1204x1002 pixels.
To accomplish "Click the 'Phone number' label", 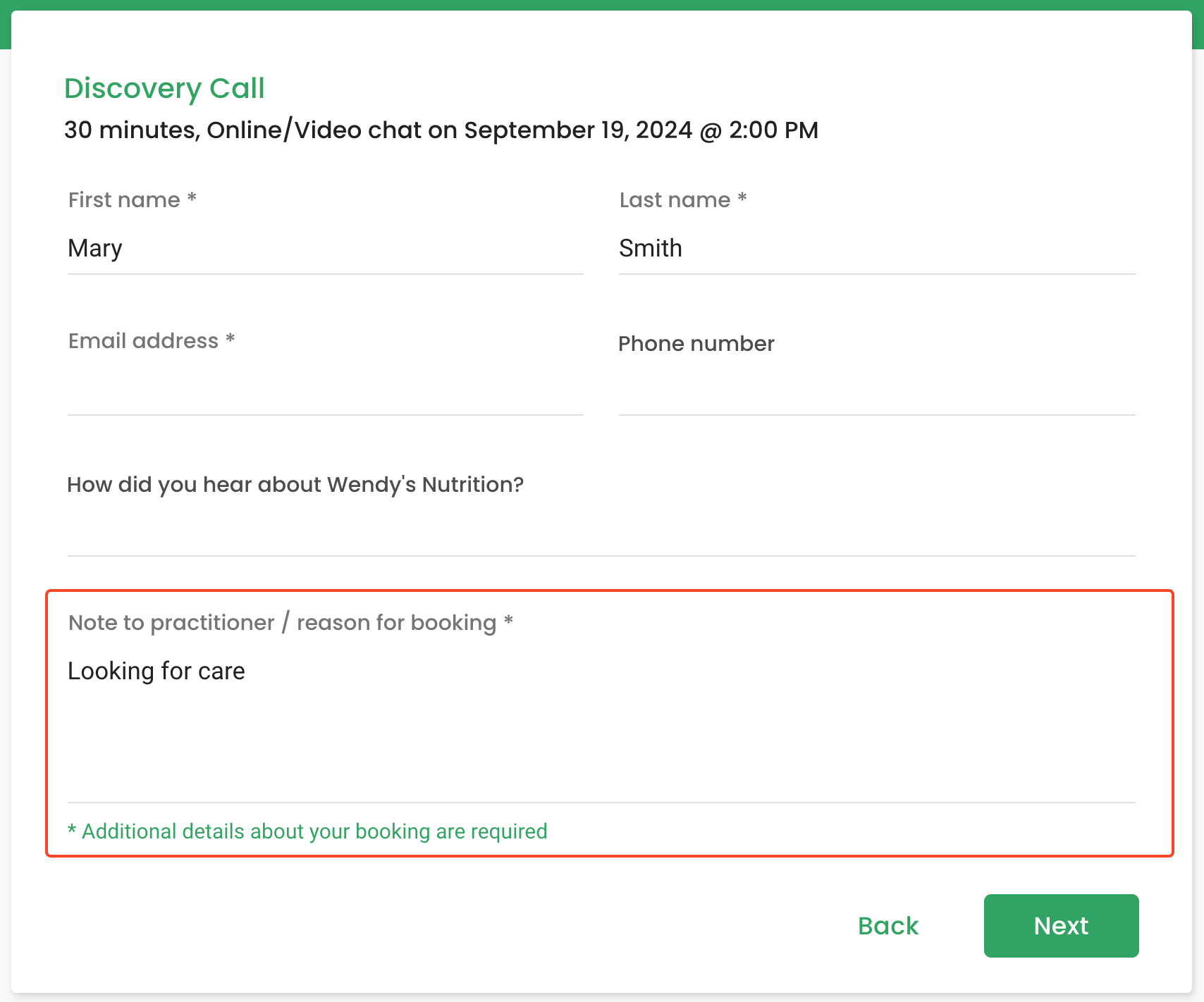I will (696, 344).
